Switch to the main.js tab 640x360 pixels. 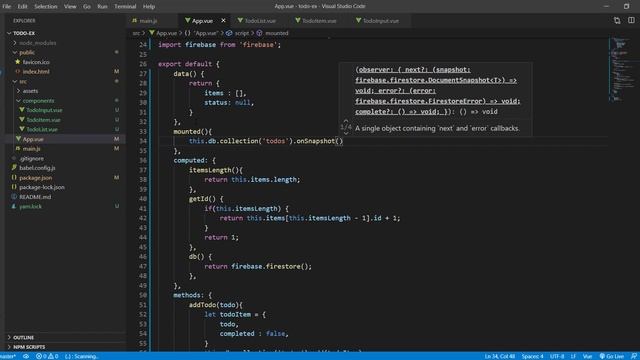click(152, 21)
